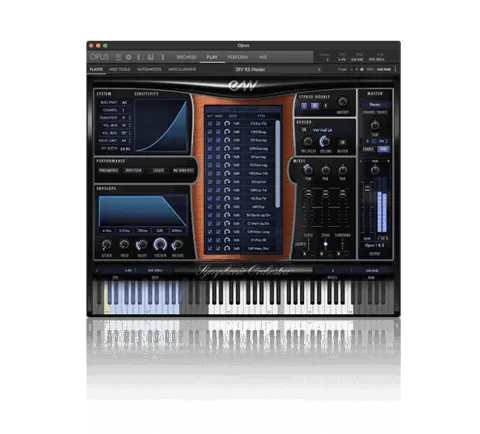Image resolution: width=480 pixels, height=434 pixels.
Task: Click the Stereo Double Amount knob
Action: tap(343, 102)
